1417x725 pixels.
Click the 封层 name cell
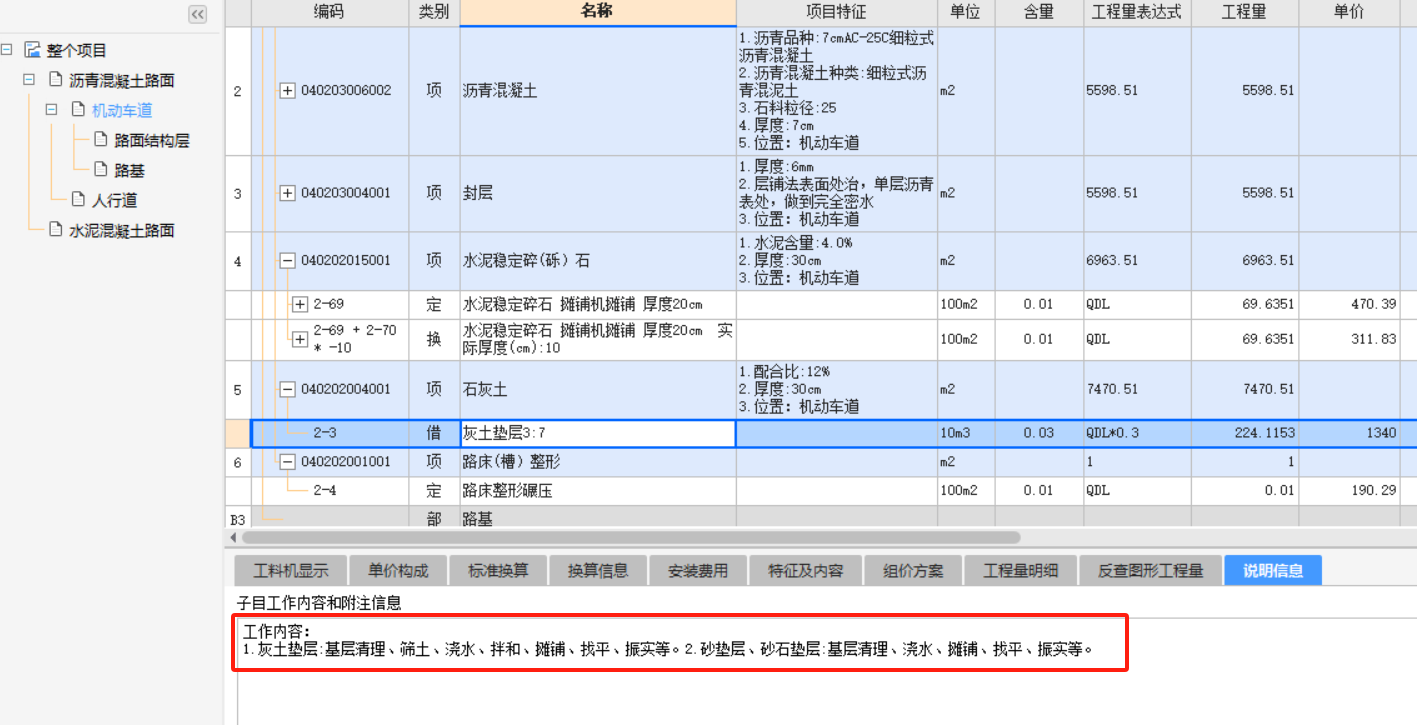(597, 193)
